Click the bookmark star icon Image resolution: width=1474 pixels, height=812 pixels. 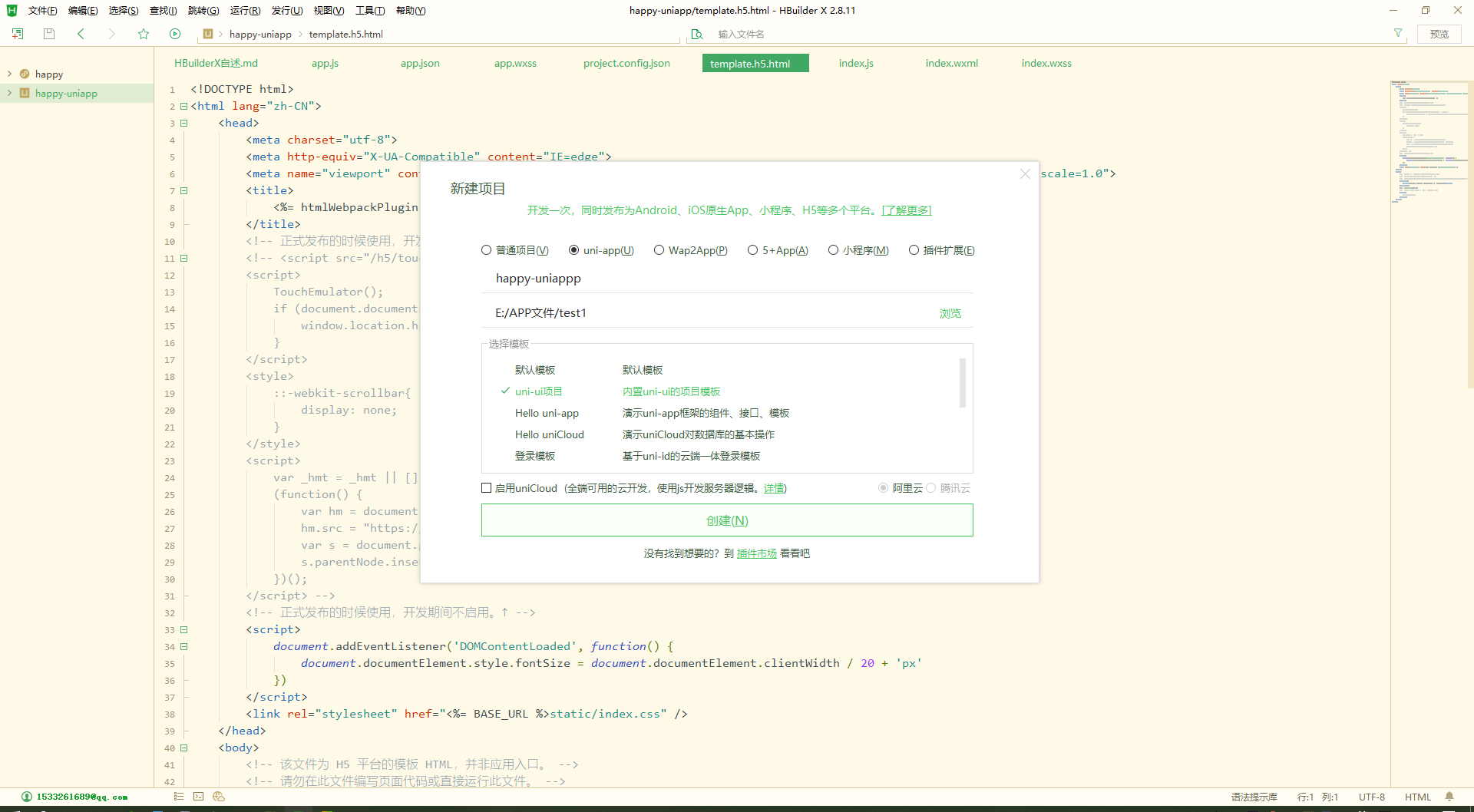[144, 34]
